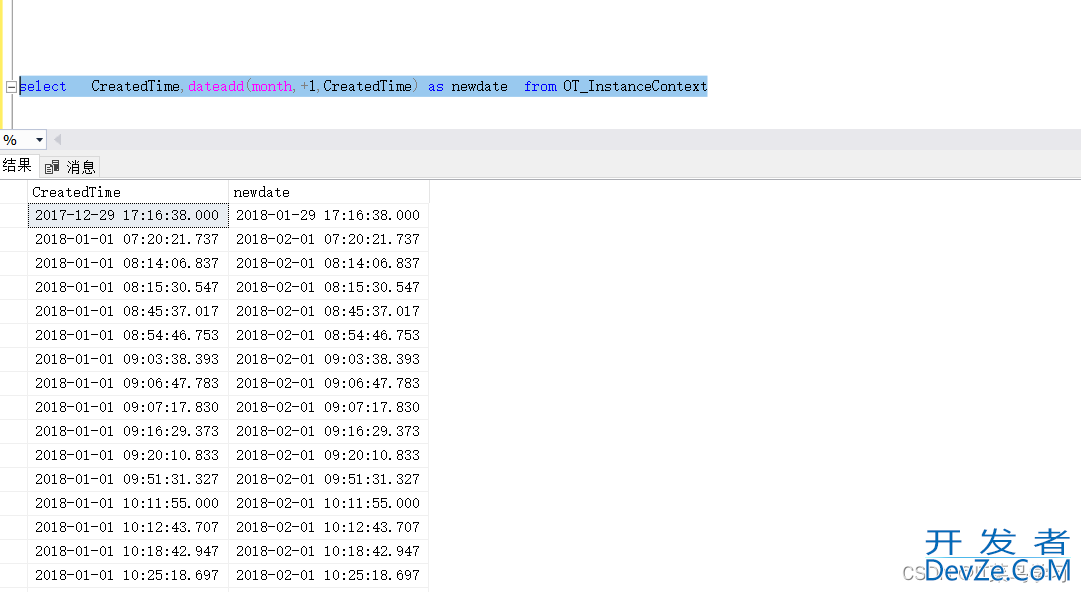Select cell 2018-01-01 09:03:38.393
The image size is (1081, 592).
tap(128, 360)
